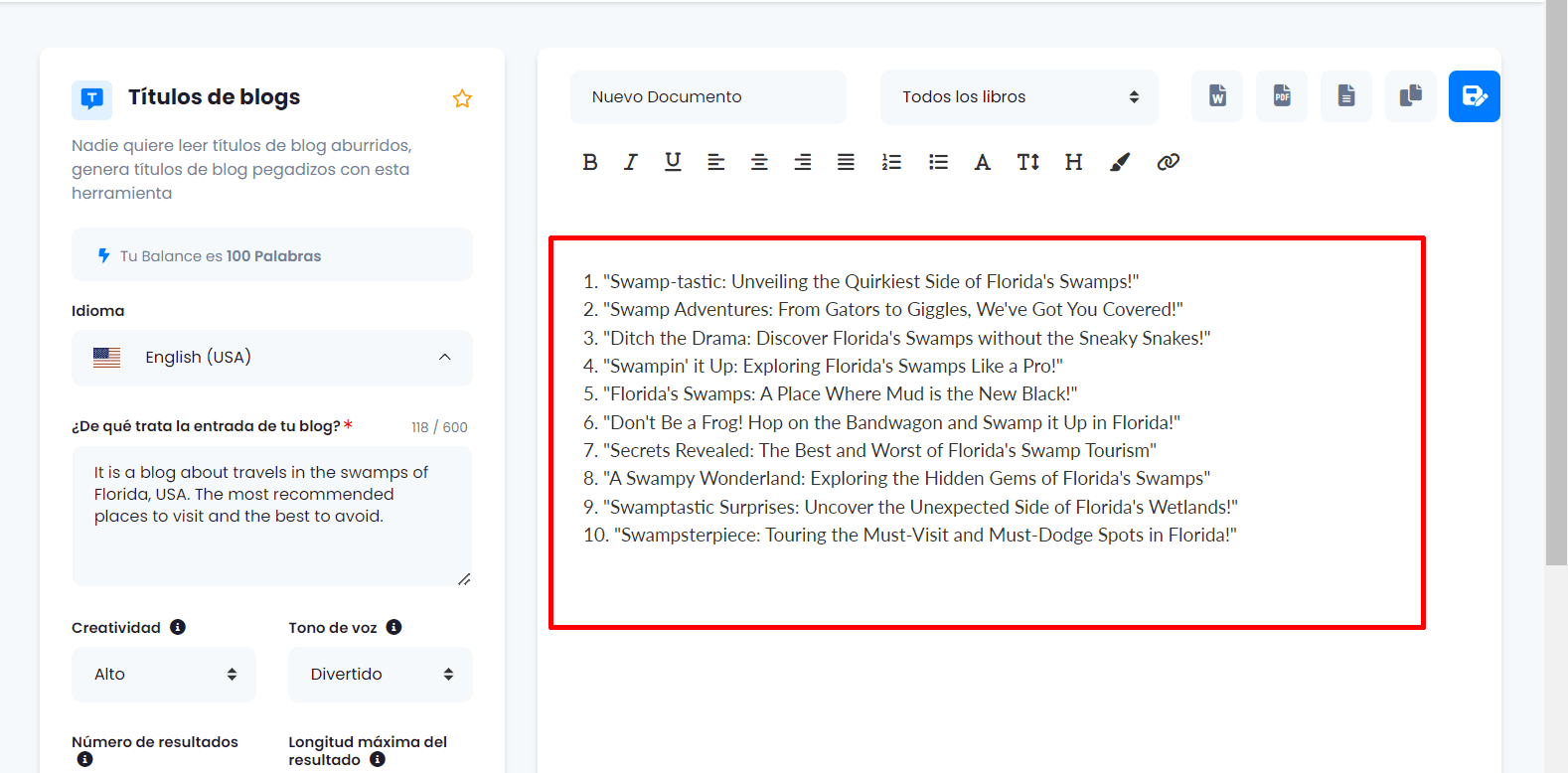Expand the Creatividad dropdown set to Alto

coord(164,675)
